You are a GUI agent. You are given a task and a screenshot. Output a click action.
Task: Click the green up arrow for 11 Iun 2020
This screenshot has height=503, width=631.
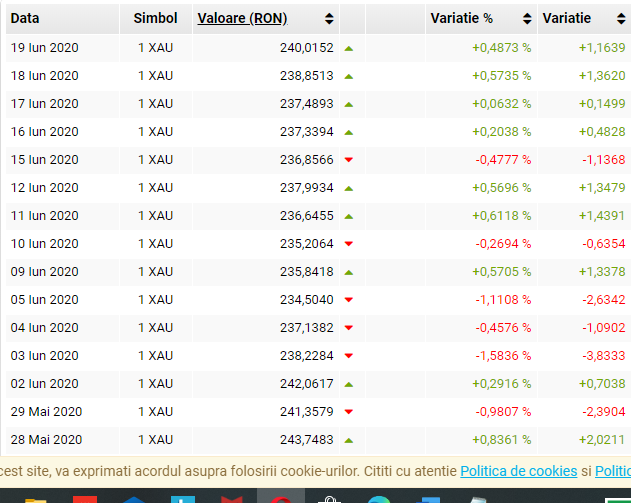coord(349,215)
